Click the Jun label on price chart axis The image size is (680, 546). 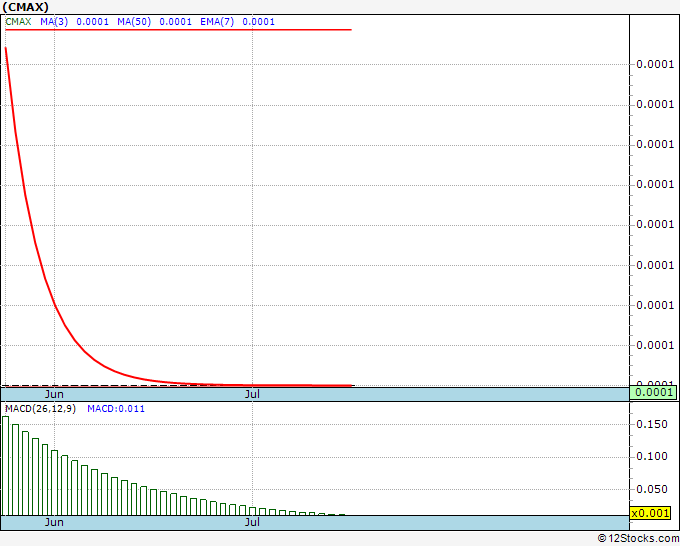pyautogui.click(x=54, y=394)
